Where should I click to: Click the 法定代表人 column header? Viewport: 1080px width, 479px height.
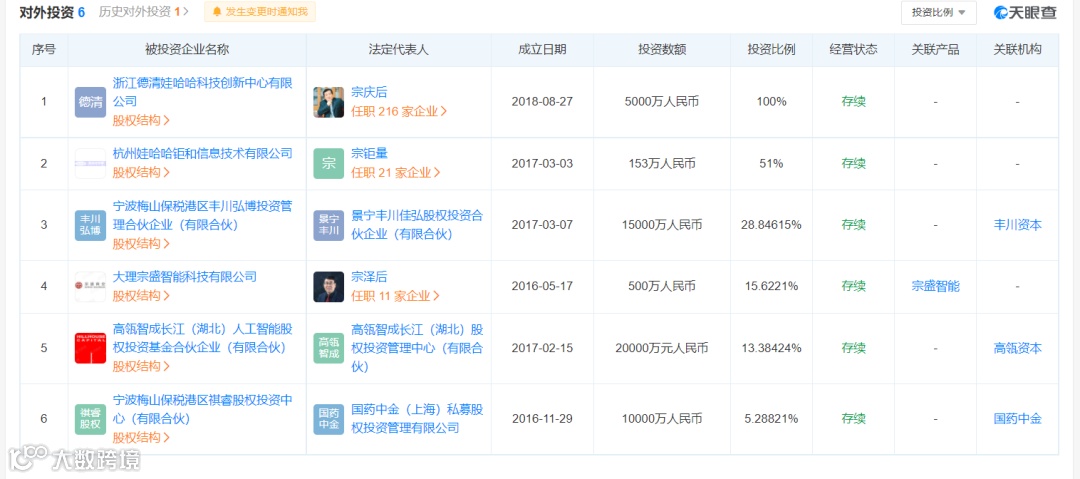399,50
